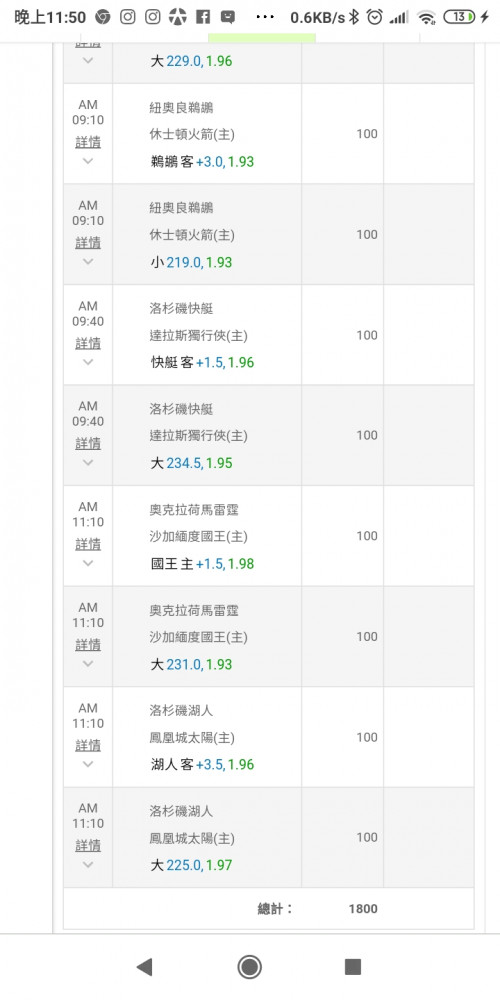Viewport: 500px width, 1000px height.
Task: Tap the Android recent apps square
Action: pyautogui.click(x=353, y=967)
